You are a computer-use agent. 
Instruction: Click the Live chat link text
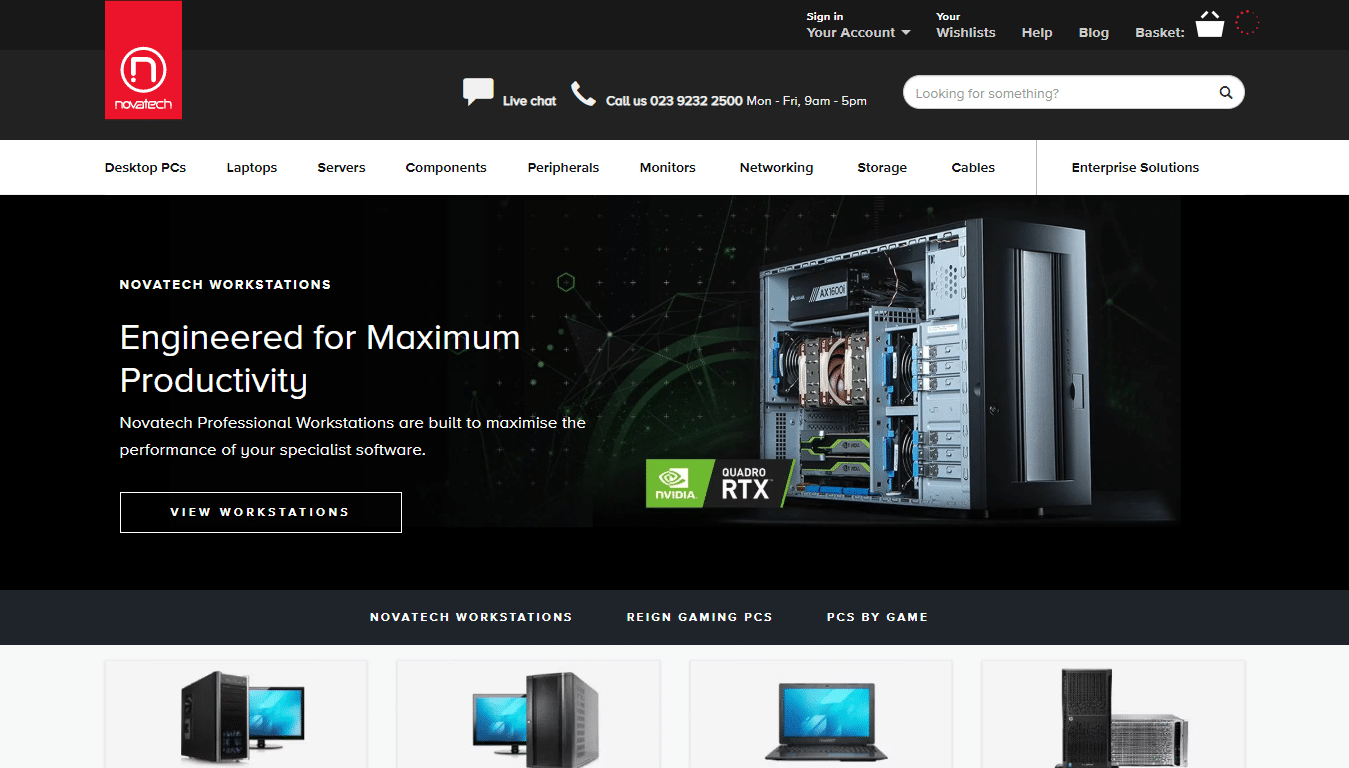tap(529, 101)
